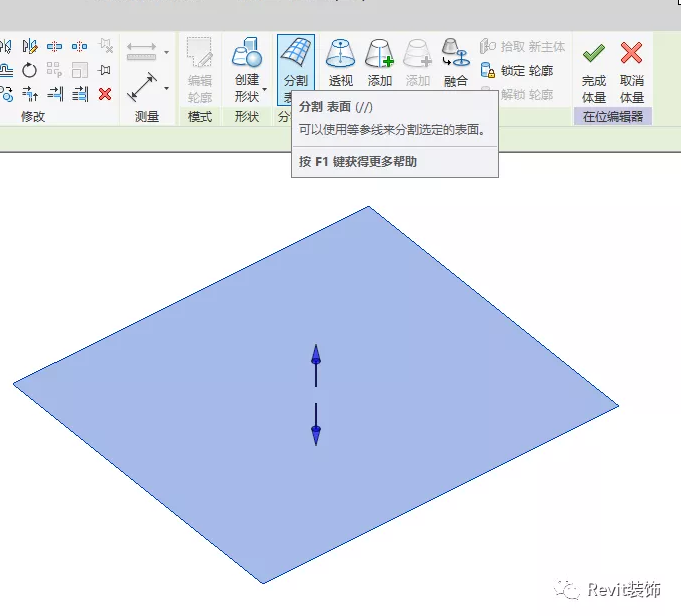Click the 测量 panel label
Image resolution: width=681 pixels, height=616 pixels.
(147, 116)
